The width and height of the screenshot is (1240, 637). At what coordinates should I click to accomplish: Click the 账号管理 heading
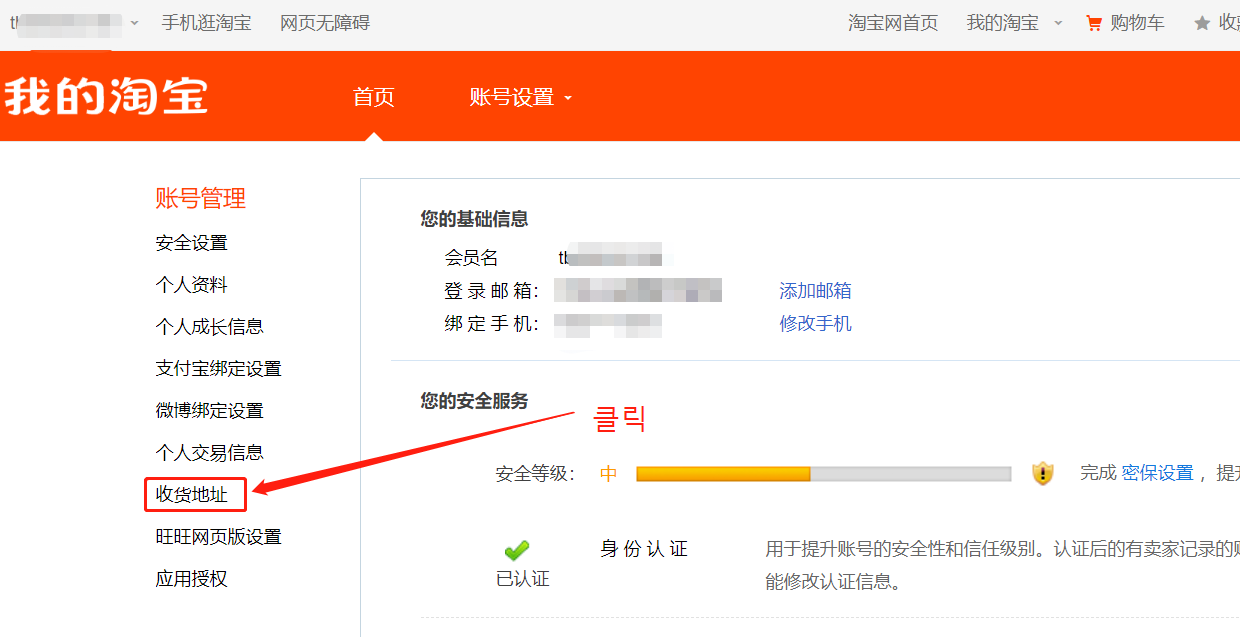[201, 199]
